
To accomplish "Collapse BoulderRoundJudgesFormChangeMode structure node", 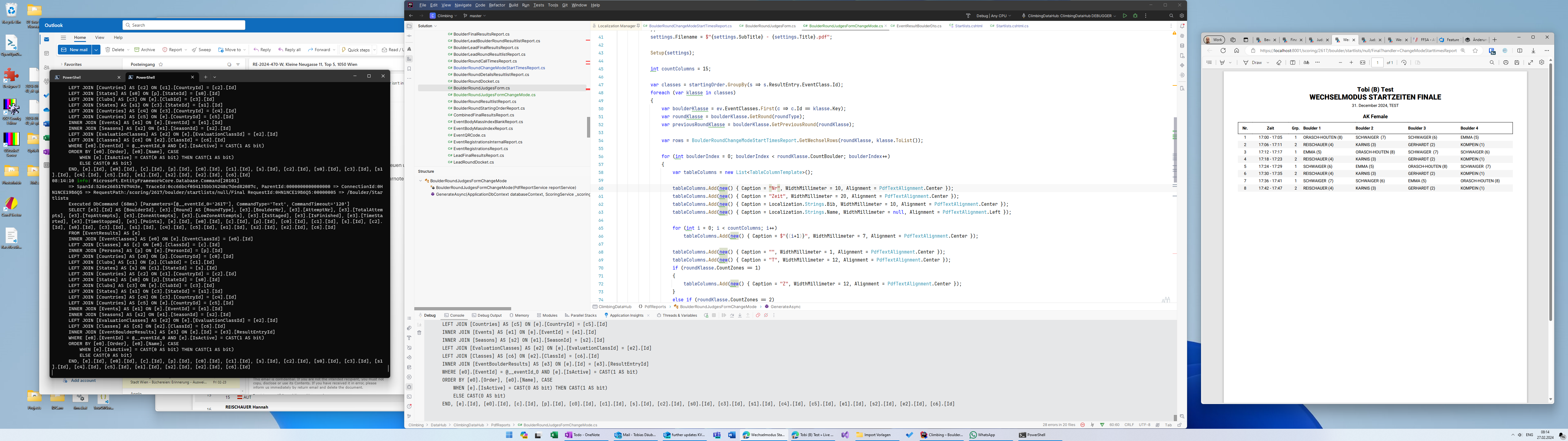I will (420, 181).
